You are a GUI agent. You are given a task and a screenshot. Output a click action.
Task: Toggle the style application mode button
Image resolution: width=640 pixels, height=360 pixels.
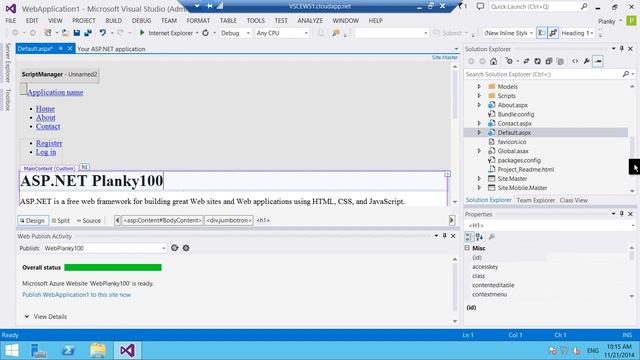pyautogui.click(x=541, y=33)
